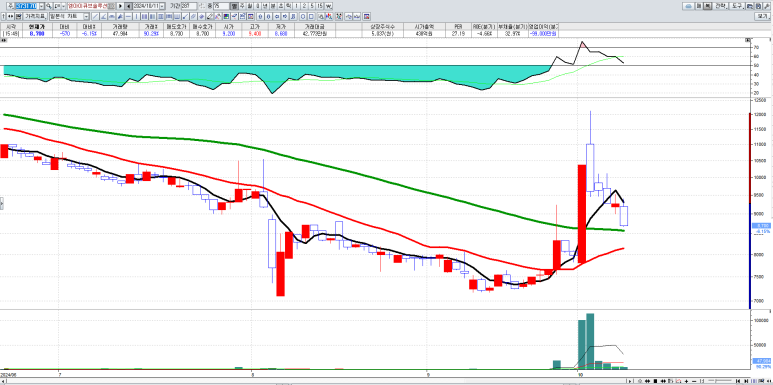Toggle the 일 (daily) period button
The height and width of the screenshot is (385, 773).
click(x=233, y=6)
